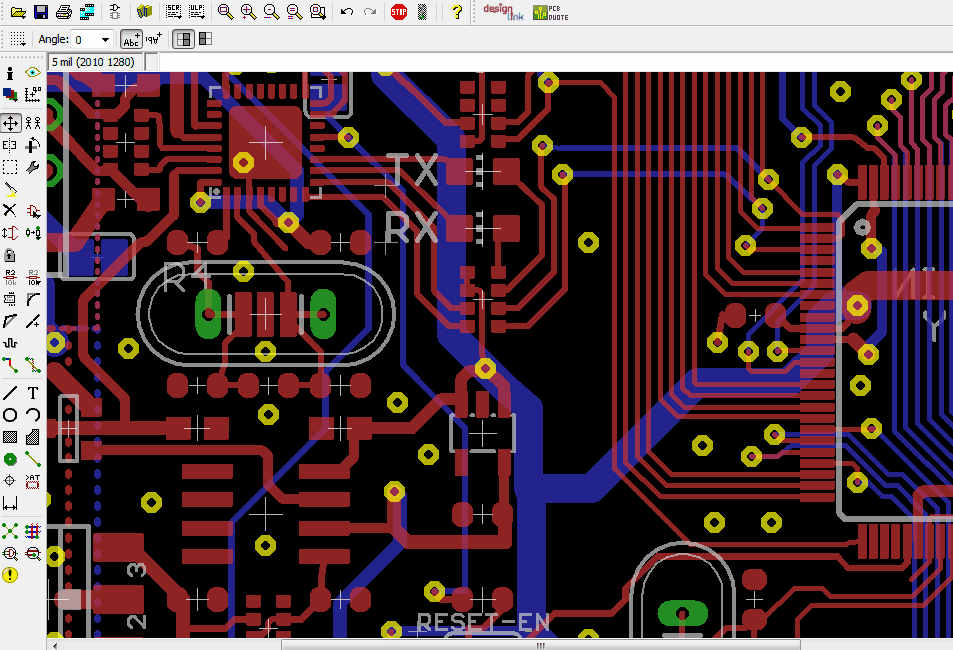Select the Mirror tool
The height and width of the screenshot is (650, 953).
(x=10, y=145)
